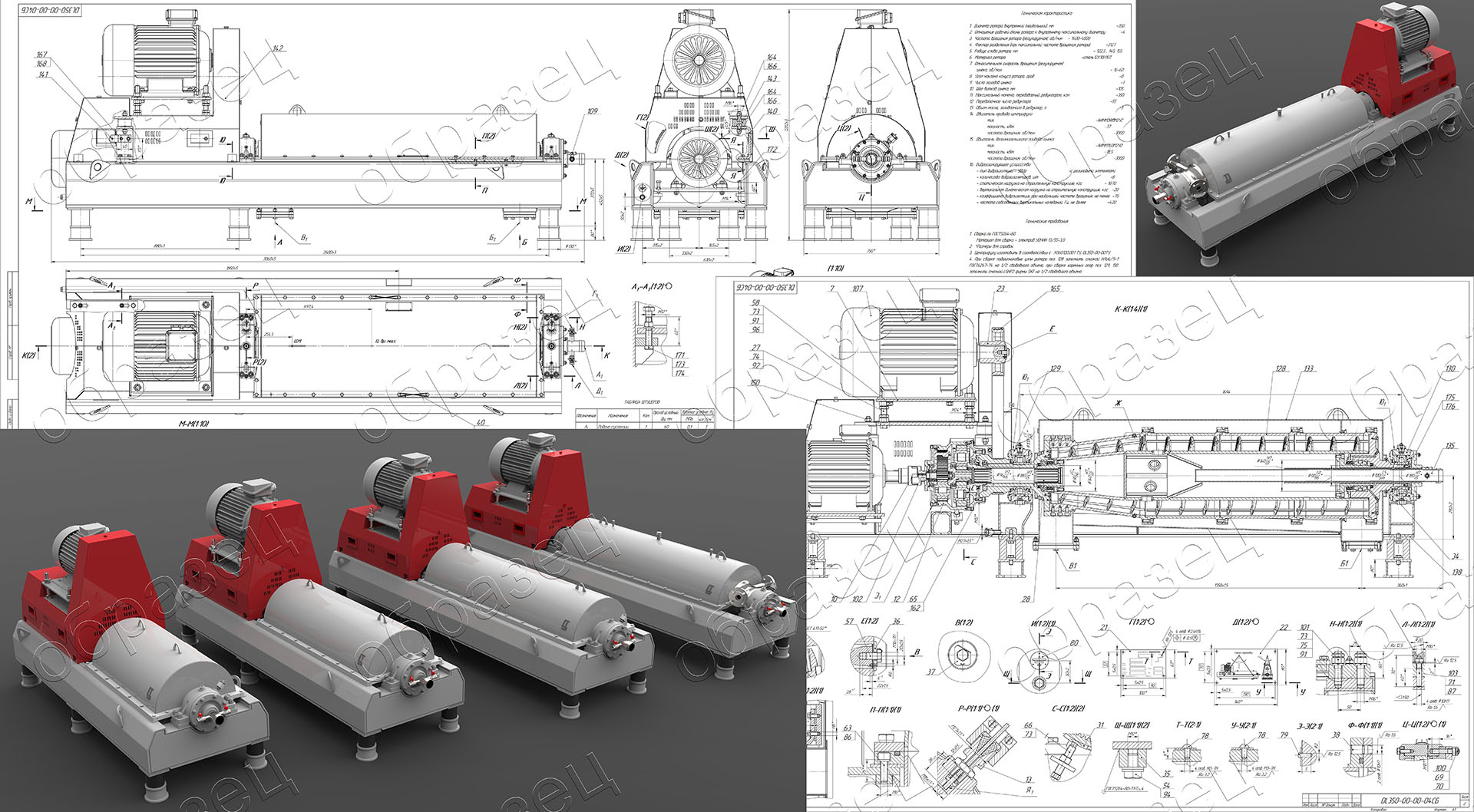This screenshot has height=812, width=1474.
Task: Click callout number '128' above rotor
Action: point(1281,368)
